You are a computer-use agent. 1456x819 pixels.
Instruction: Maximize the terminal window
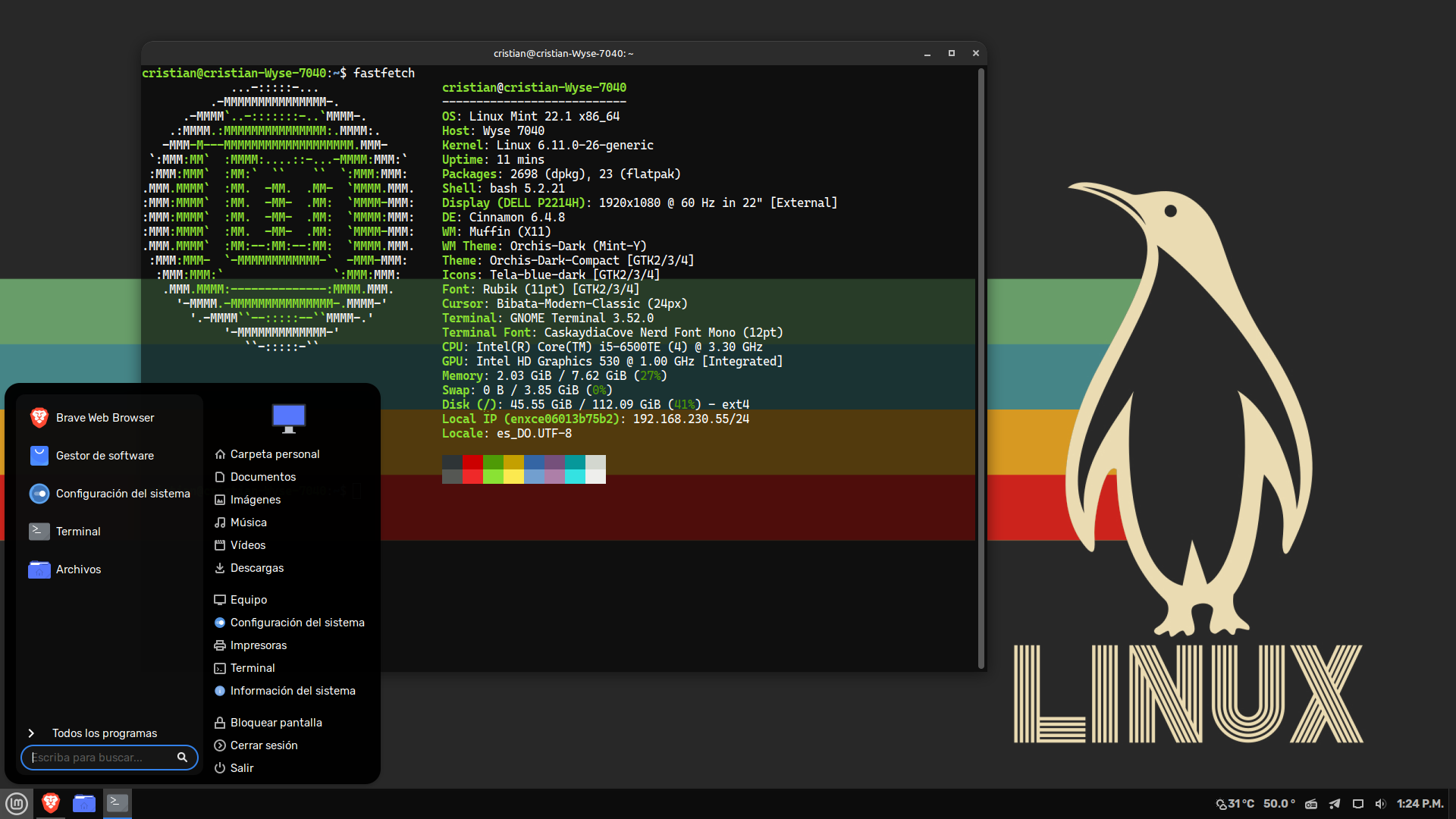pyautogui.click(x=952, y=54)
